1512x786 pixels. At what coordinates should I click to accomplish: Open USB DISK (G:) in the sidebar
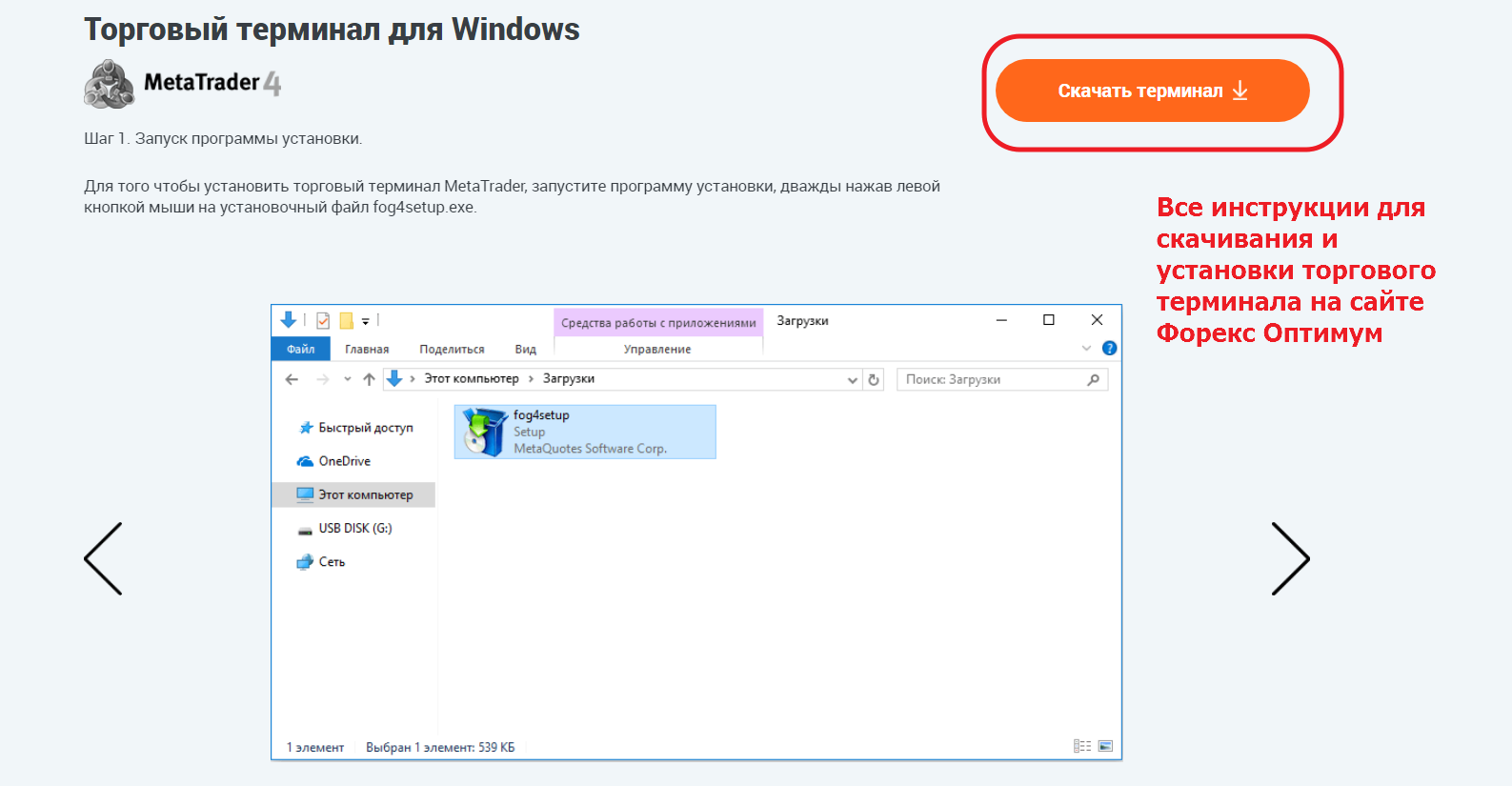coord(344,528)
